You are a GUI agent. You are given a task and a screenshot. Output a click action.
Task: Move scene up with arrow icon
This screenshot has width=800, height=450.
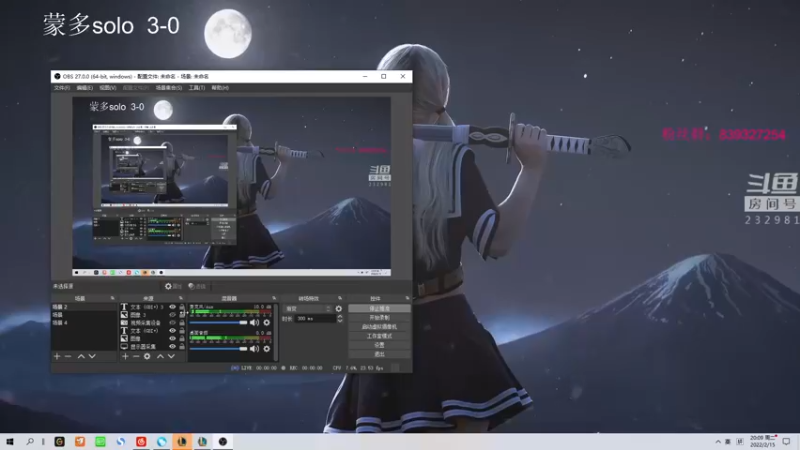(x=81, y=356)
